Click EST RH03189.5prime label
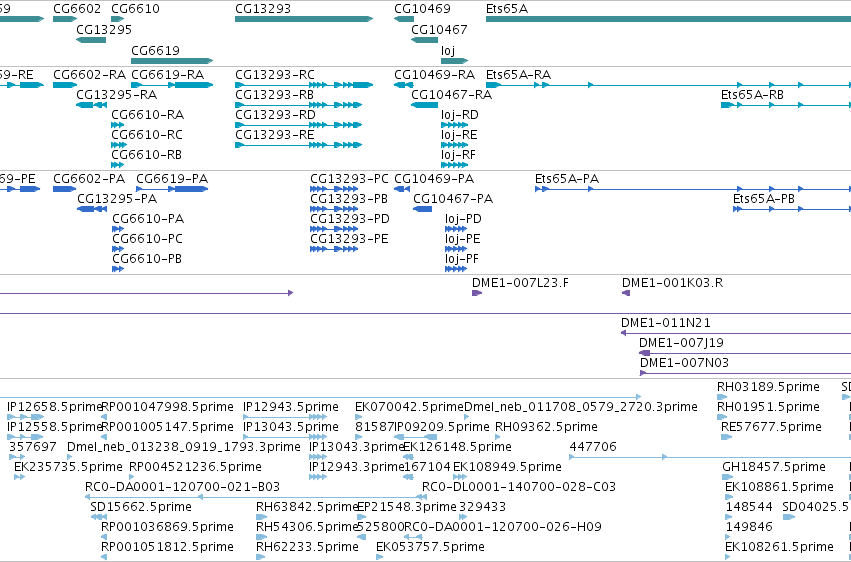The width and height of the screenshot is (851, 562). [769, 386]
